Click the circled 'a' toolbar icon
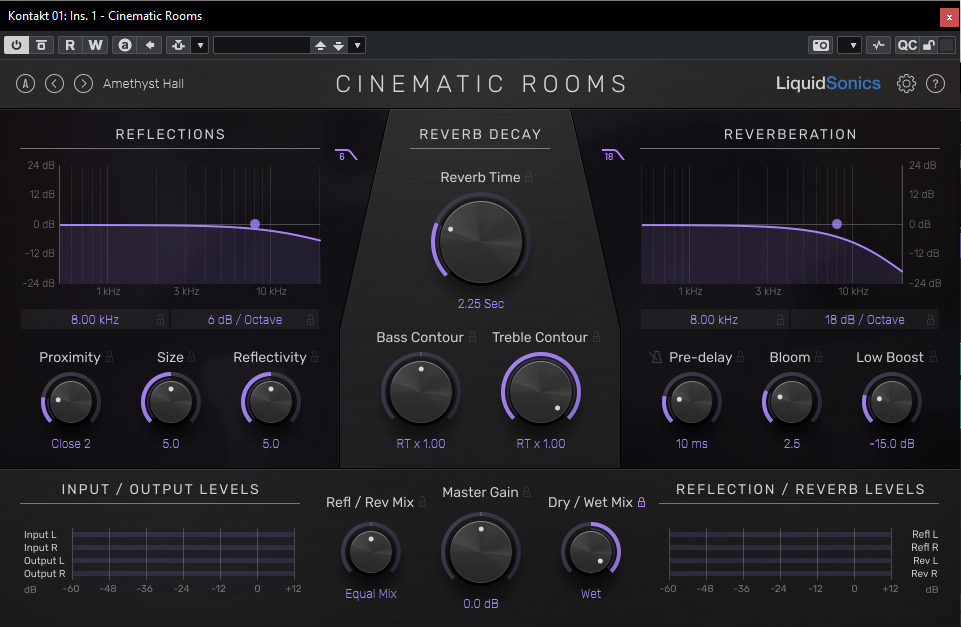This screenshot has height=627, width=961. [x=125, y=45]
